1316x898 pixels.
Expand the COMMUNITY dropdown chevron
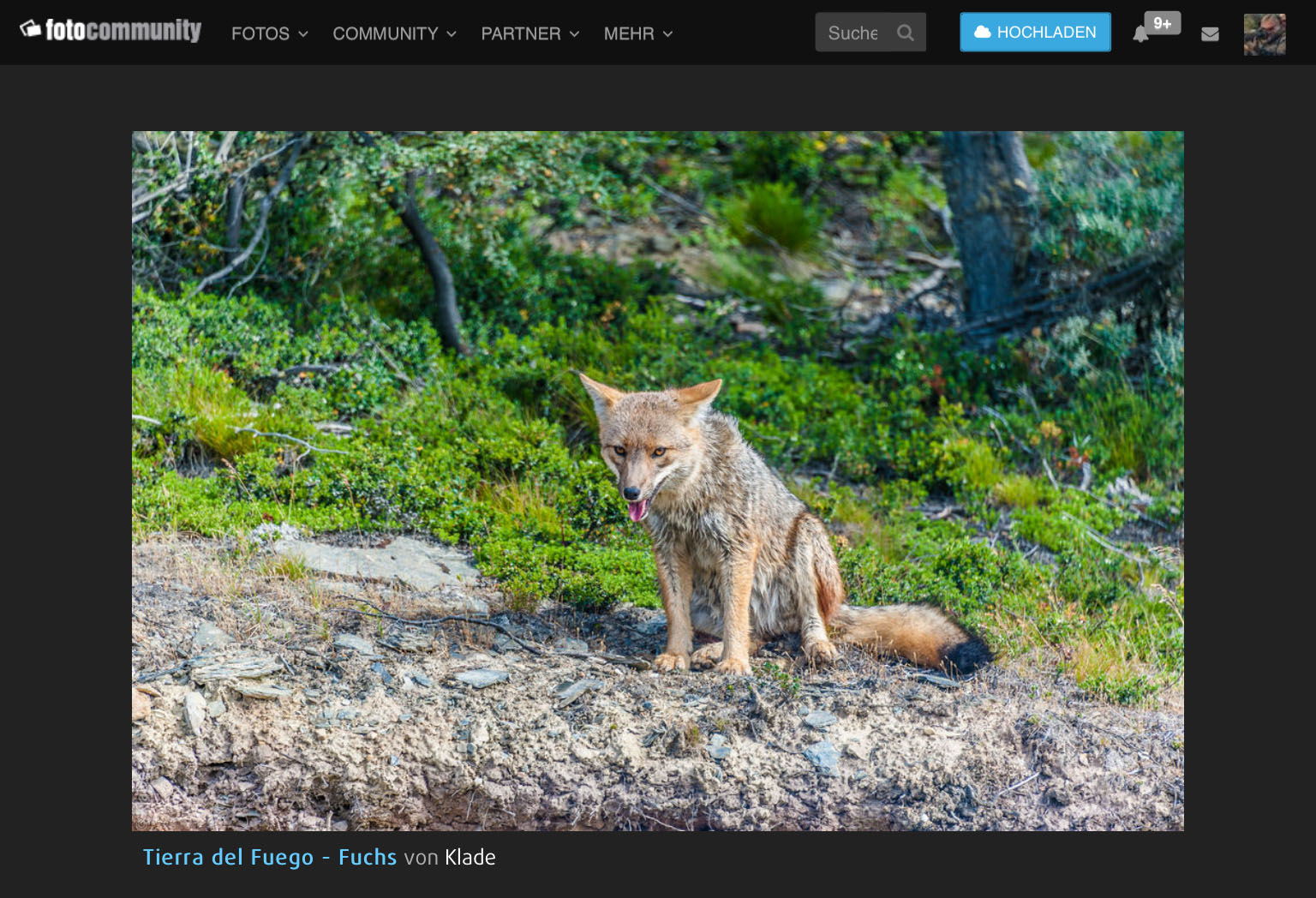click(451, 34)
